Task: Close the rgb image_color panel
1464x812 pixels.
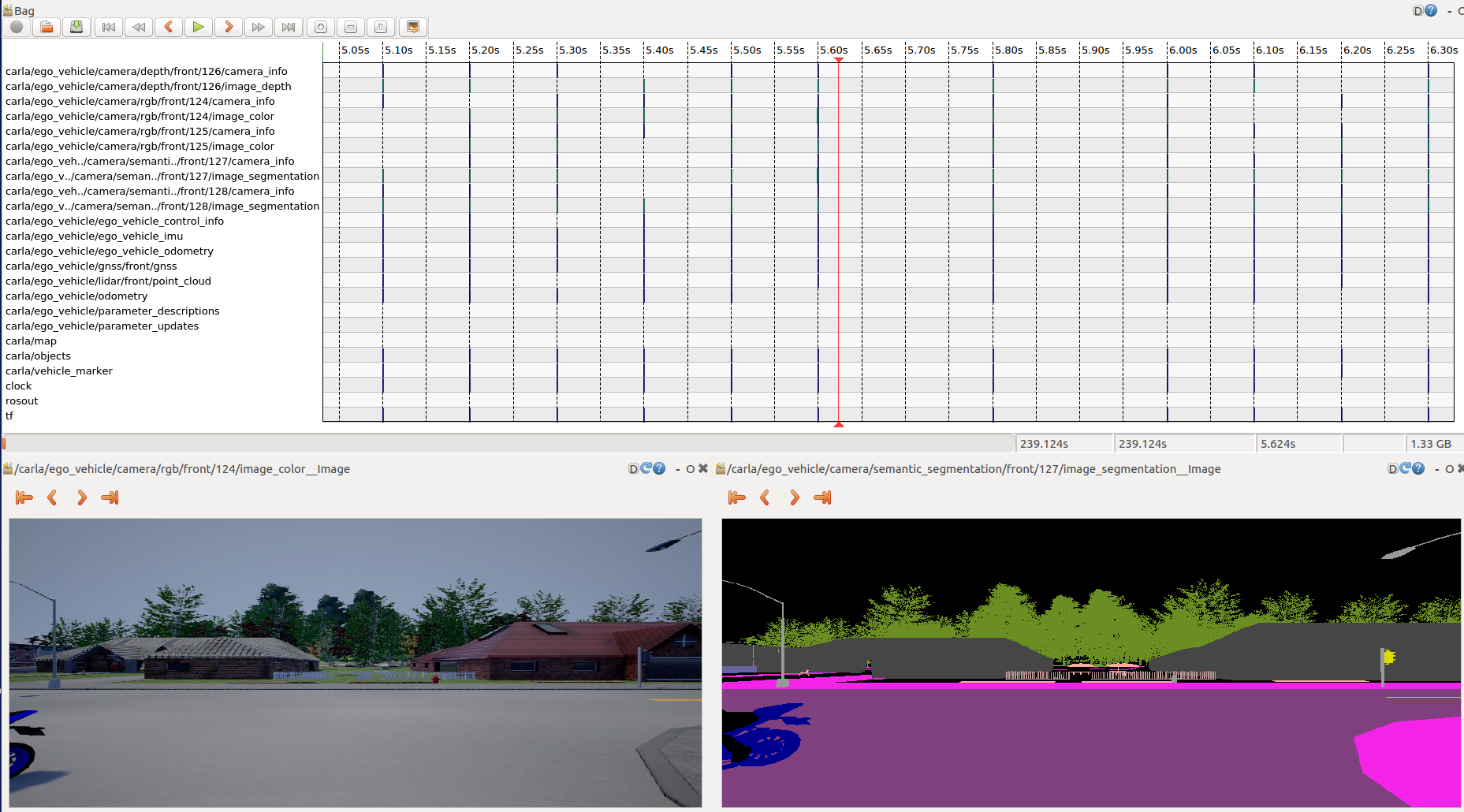Action: coord(703,469)
